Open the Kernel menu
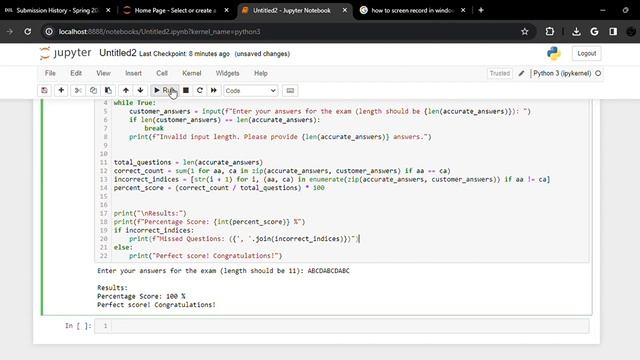The height and width of the screenshot is (360, 640). (x=191, y=73)
